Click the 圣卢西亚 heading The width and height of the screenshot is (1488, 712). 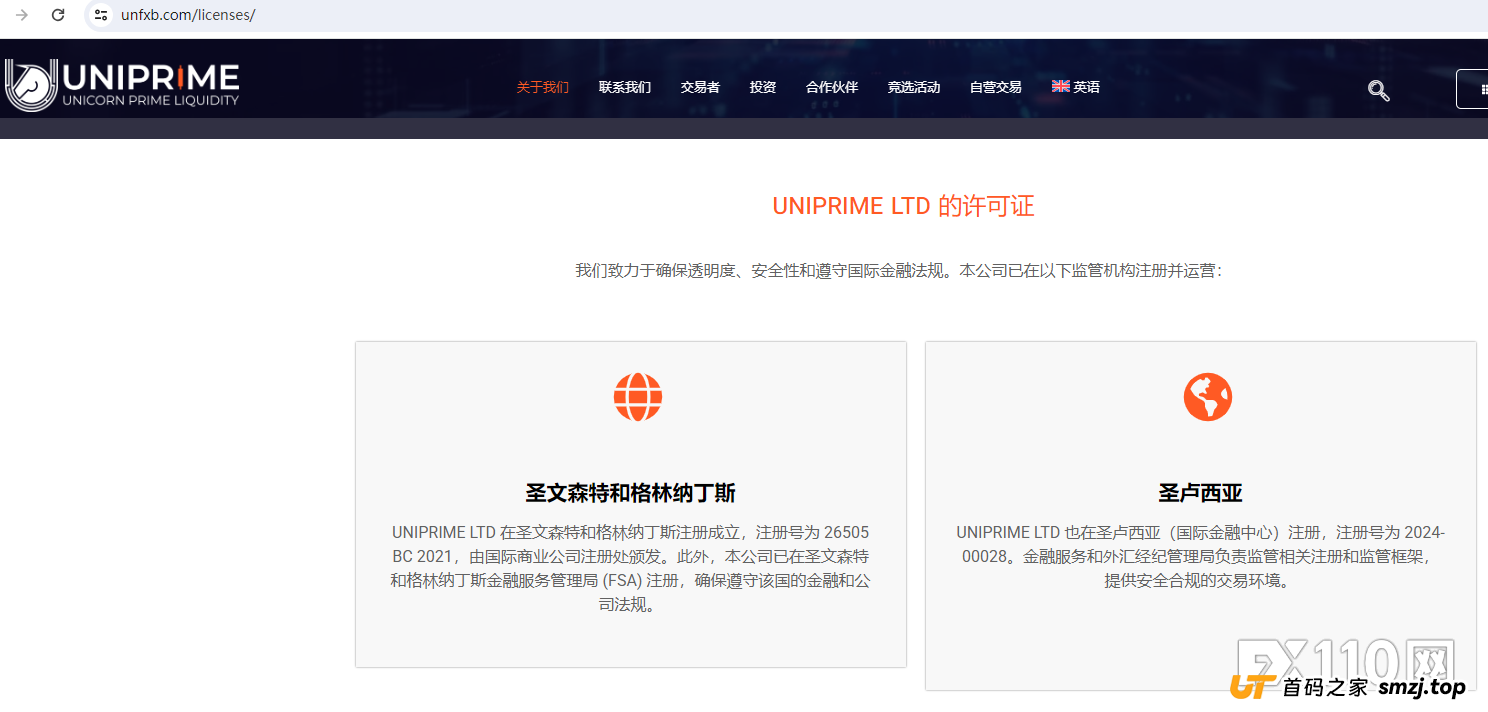pos(1201,493)
